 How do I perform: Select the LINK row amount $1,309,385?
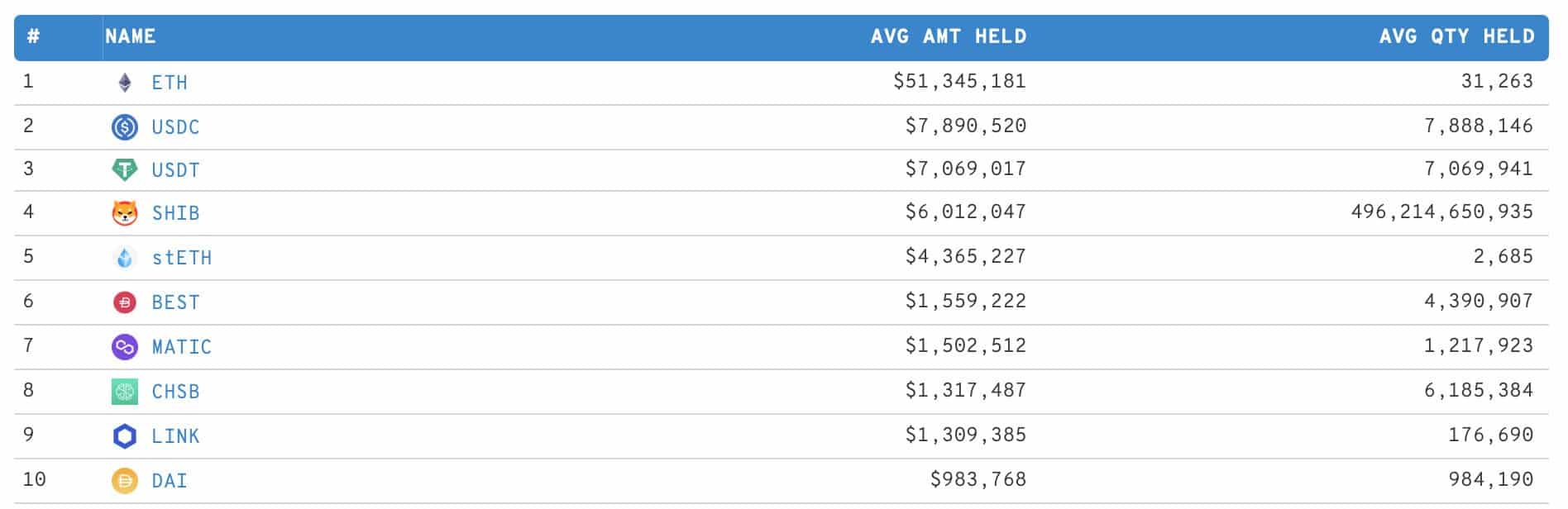(x=965, y=435)
